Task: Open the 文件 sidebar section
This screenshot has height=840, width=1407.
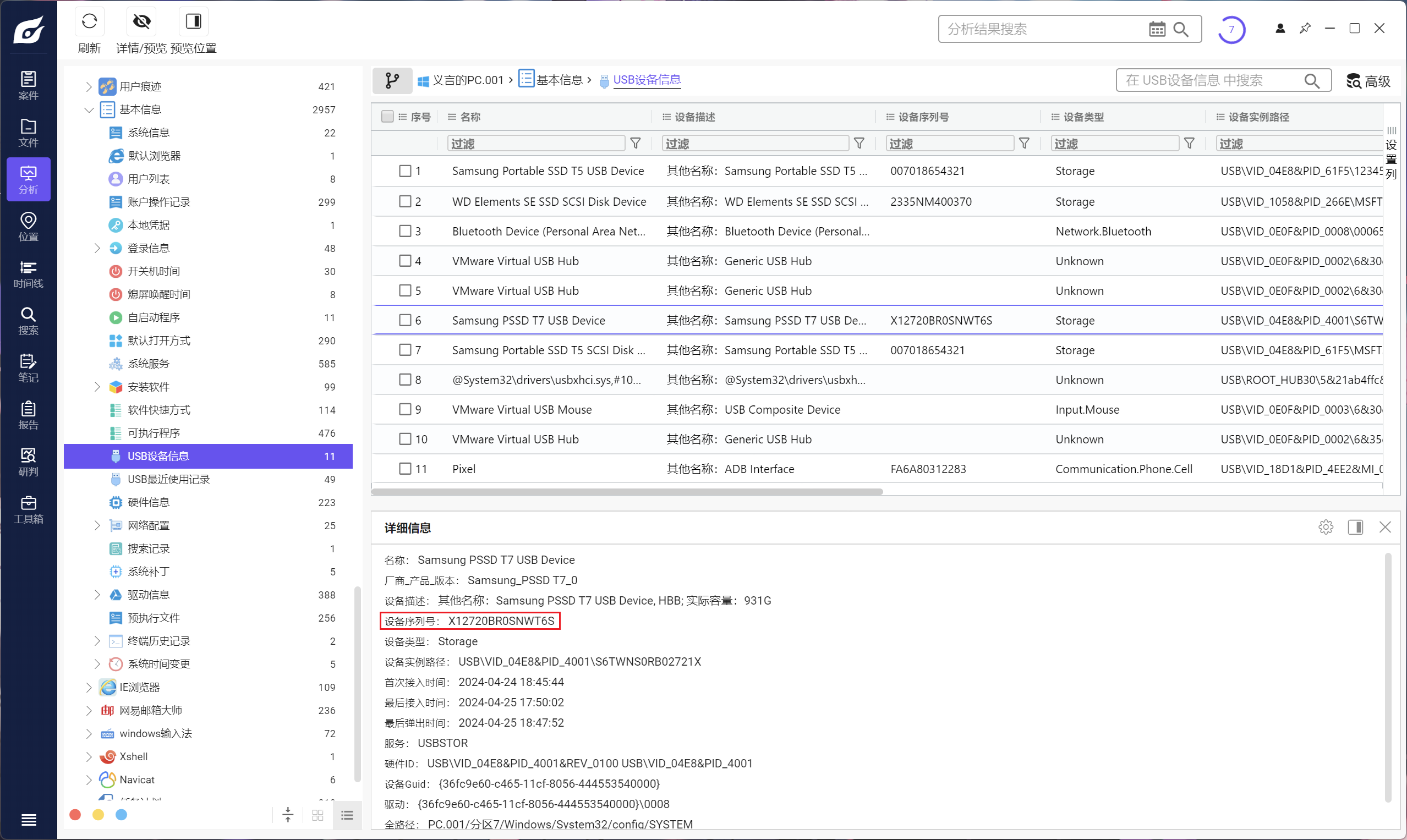Action: [x=28, y=133]
